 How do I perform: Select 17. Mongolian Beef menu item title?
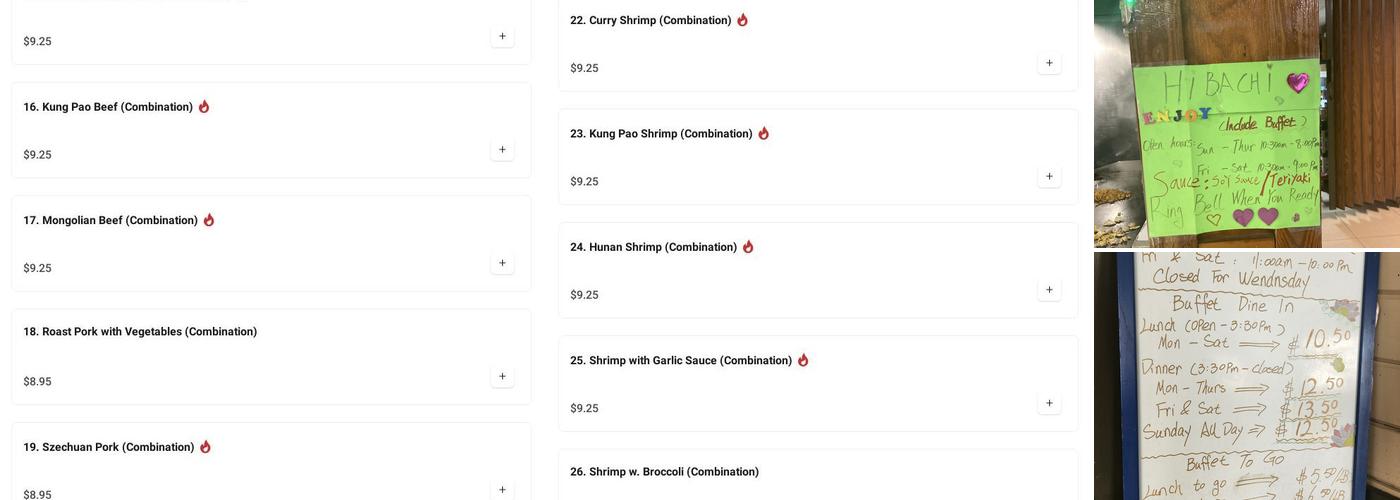coord(110,220)
